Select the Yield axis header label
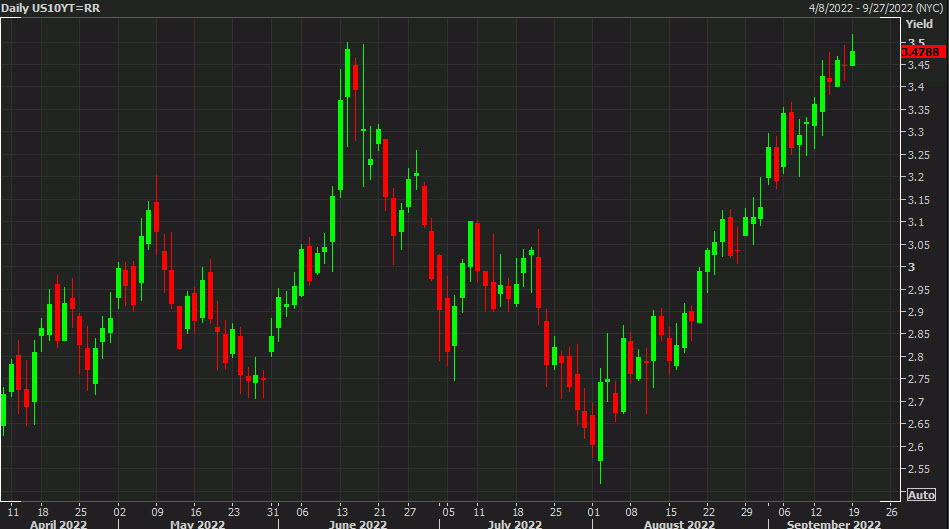The width and height of the screenshot is (949, 529). [919, 23]
